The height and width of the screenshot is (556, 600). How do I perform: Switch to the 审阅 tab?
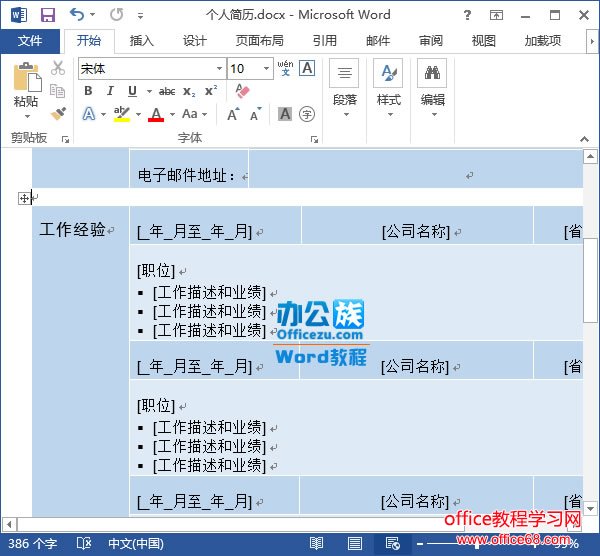[x=430, y=41]
